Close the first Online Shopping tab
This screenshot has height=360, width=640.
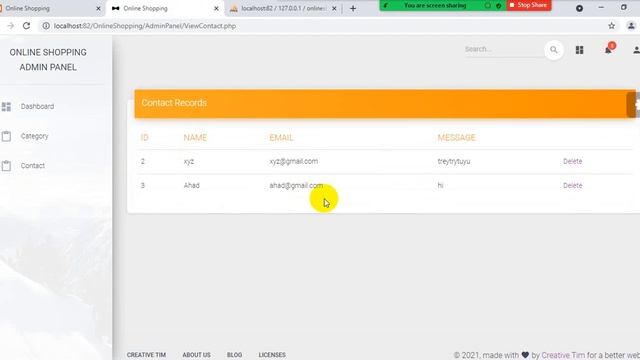pyautogui.click(x=98, y=8)
